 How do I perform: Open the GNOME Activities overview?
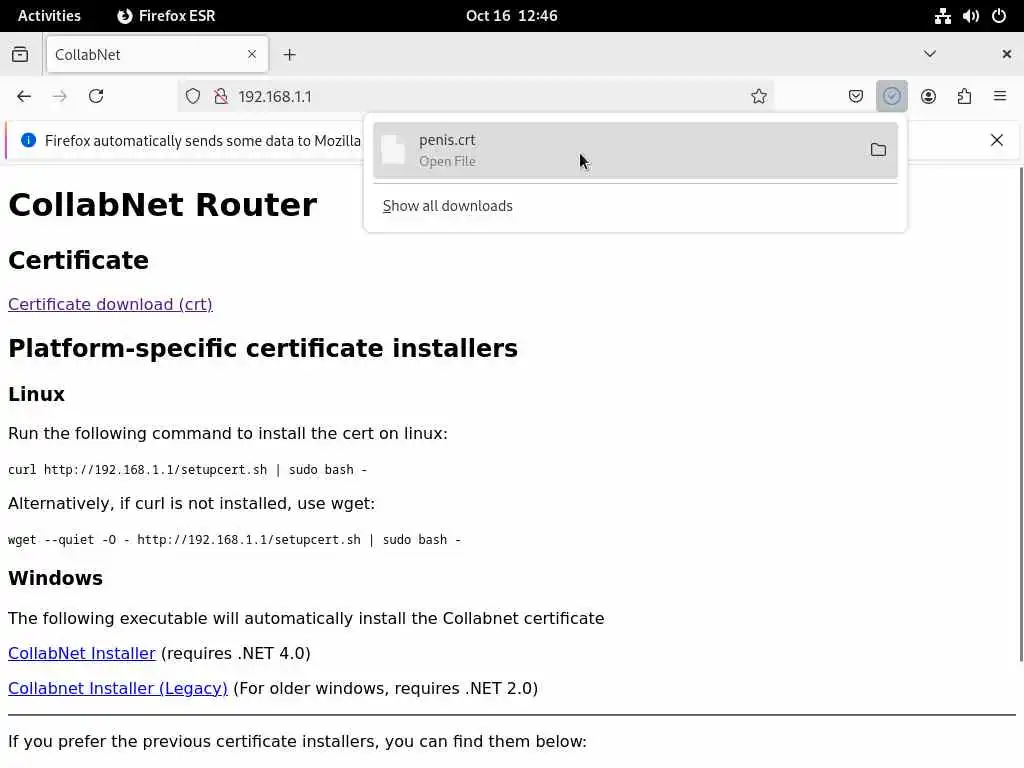point(49,16)
